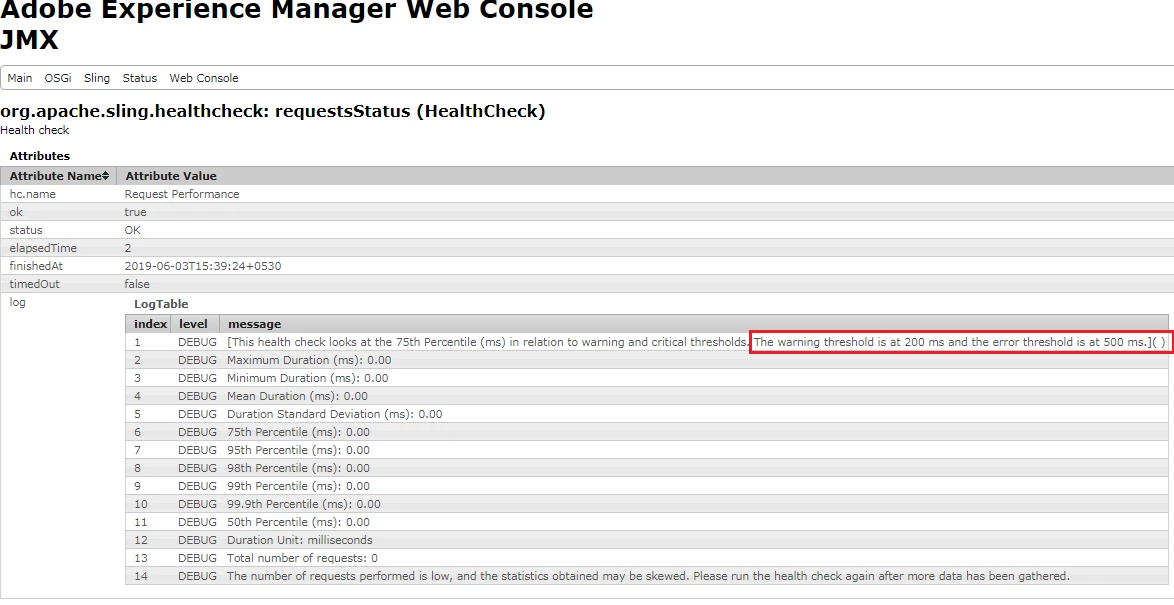Select the 75th Percentile health check description message

pos(696,342)
